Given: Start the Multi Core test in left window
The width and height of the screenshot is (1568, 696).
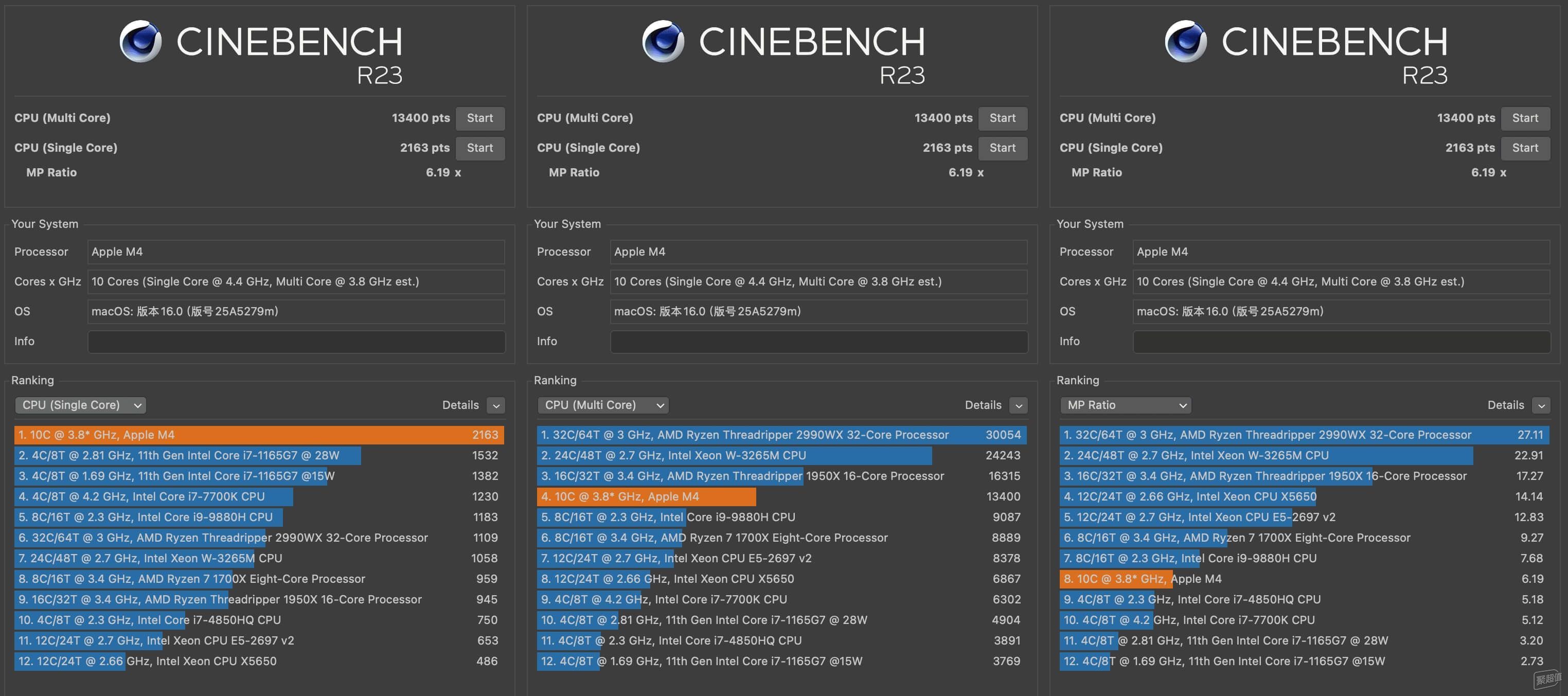Looking at the screenshot, I should 479,118.
